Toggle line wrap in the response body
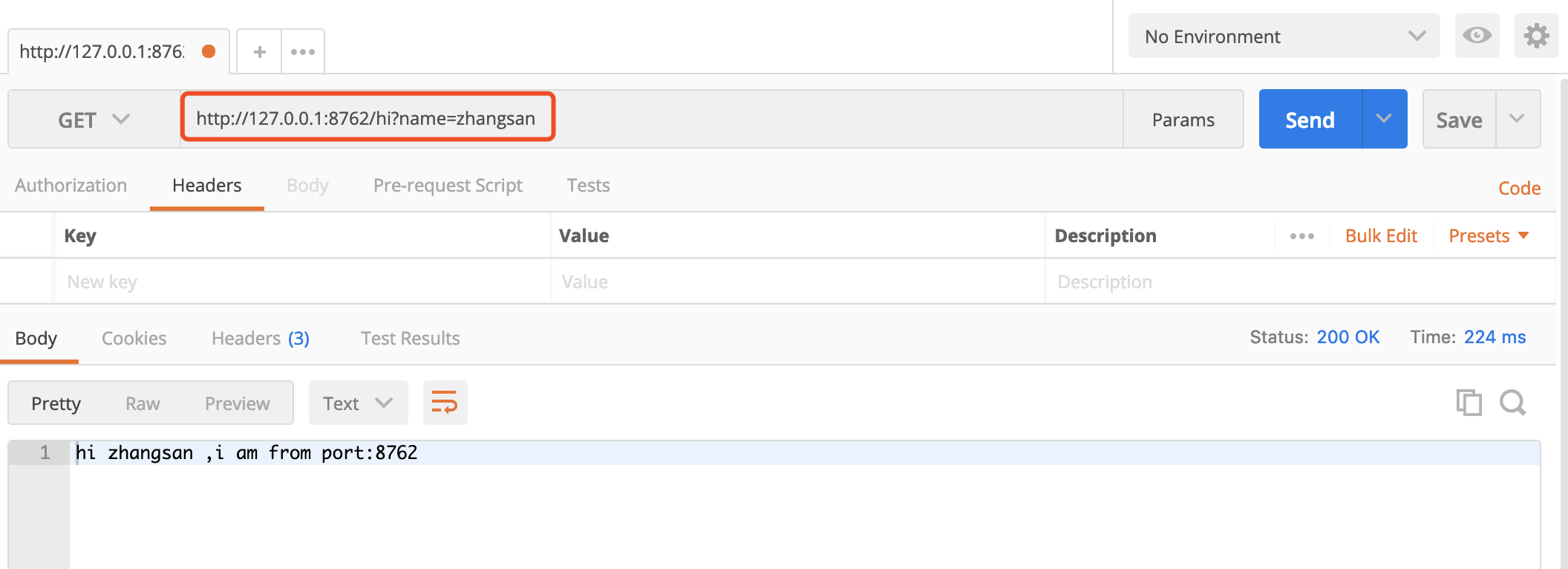1568x569 pixels. click(x=445, y=403)
